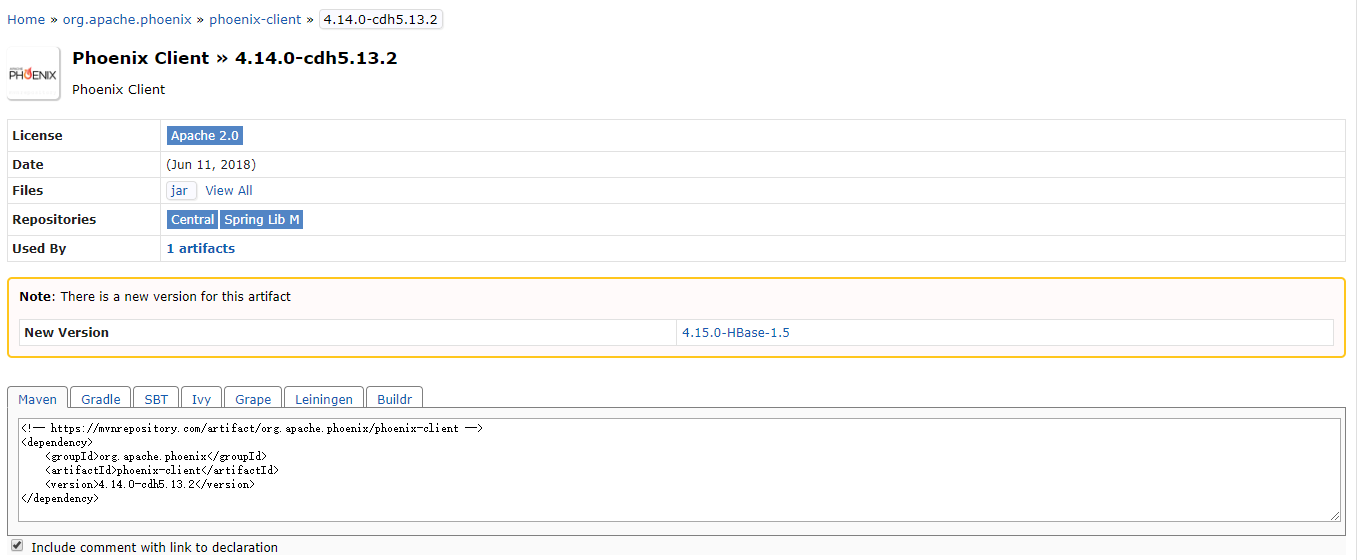Click the Repositories row label
The height and width of the screenshot is (560, 1357).
tap(54, 220)
